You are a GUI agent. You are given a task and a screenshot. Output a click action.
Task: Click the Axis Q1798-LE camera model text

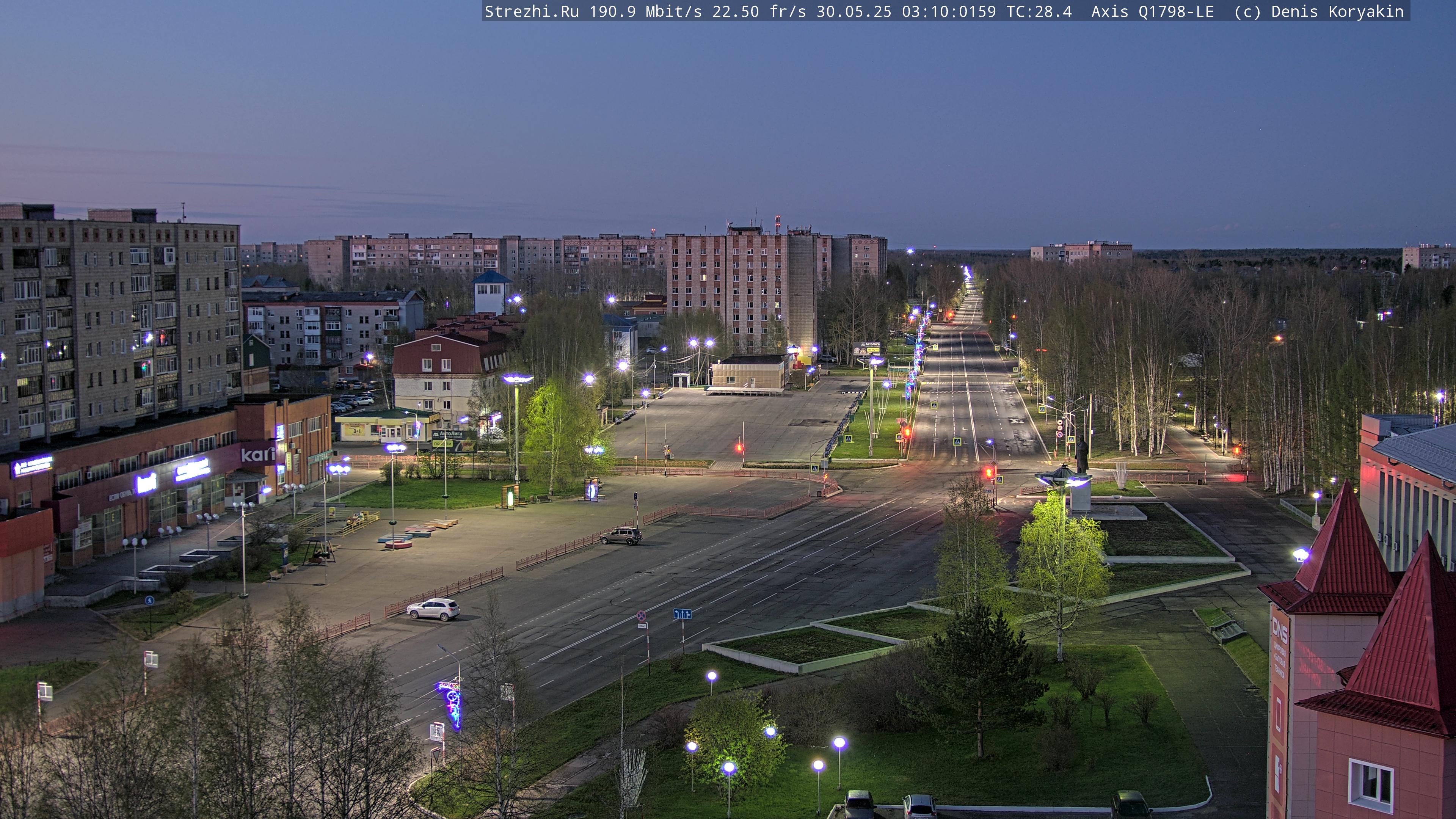pyautogui.click(x=1153, y=12)
